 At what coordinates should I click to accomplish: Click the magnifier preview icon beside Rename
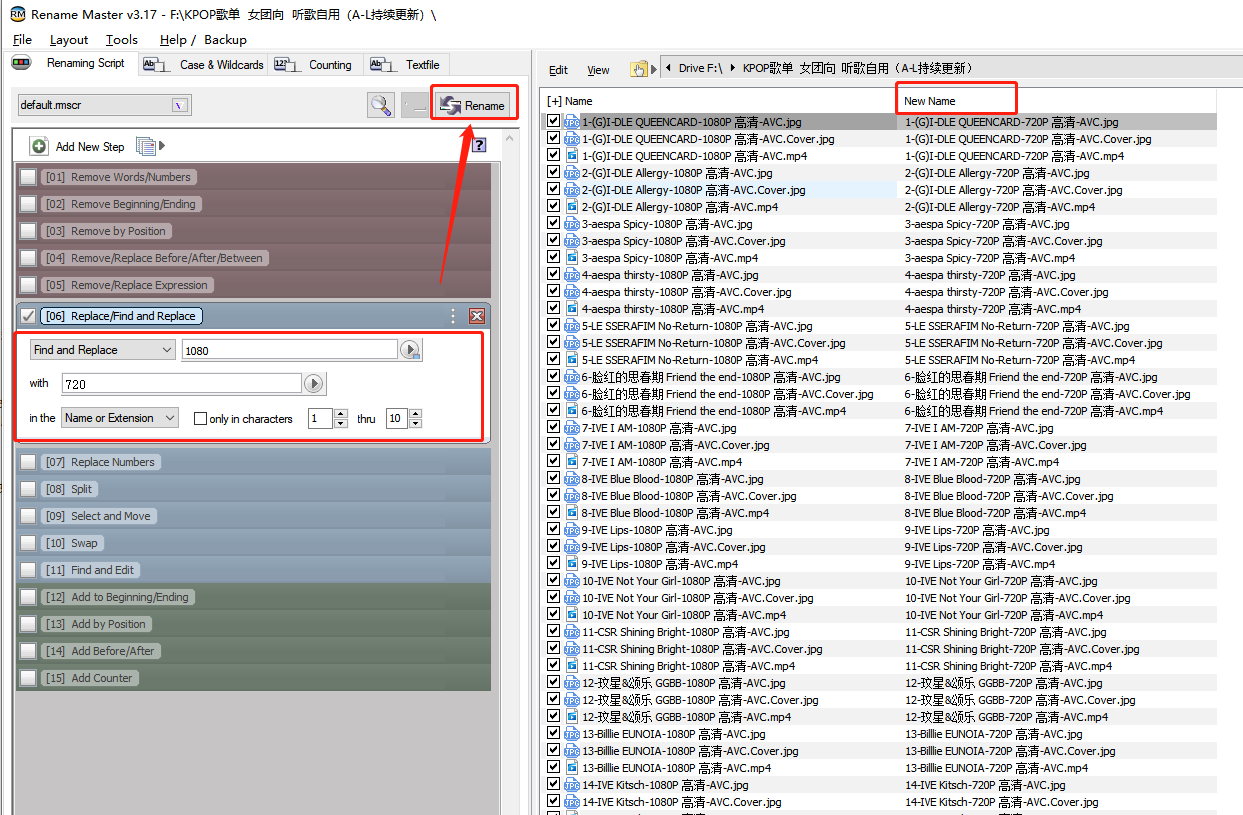[381, 105]
